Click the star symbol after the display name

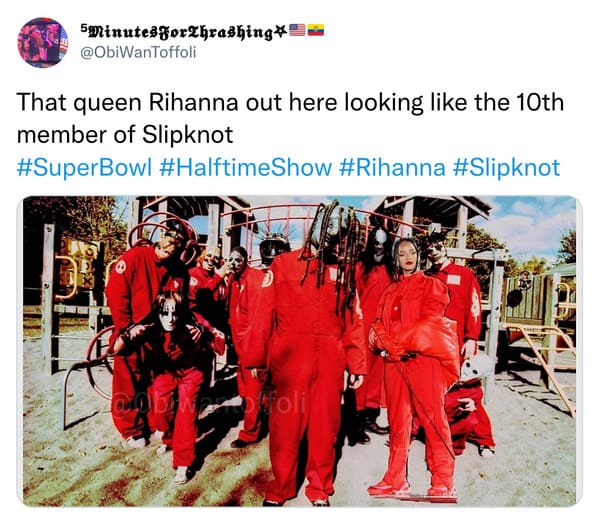280,32
